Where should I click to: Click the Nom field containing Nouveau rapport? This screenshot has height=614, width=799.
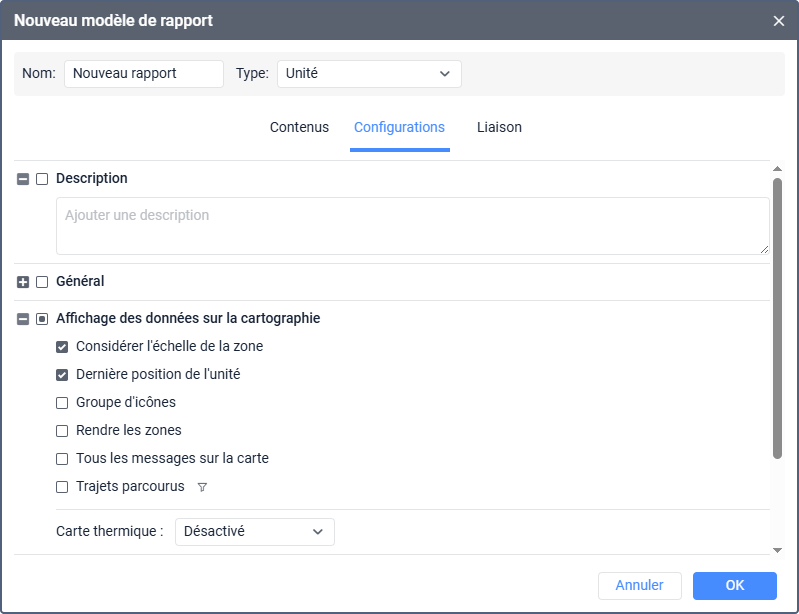coord(143,74)
